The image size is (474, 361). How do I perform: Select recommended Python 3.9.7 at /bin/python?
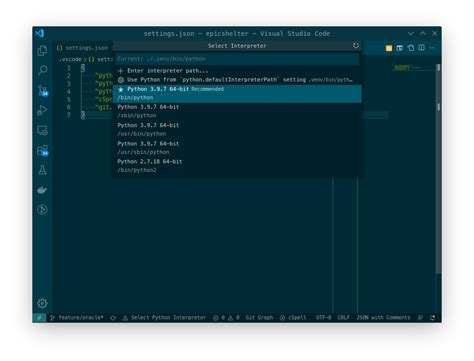pos(237,94)
